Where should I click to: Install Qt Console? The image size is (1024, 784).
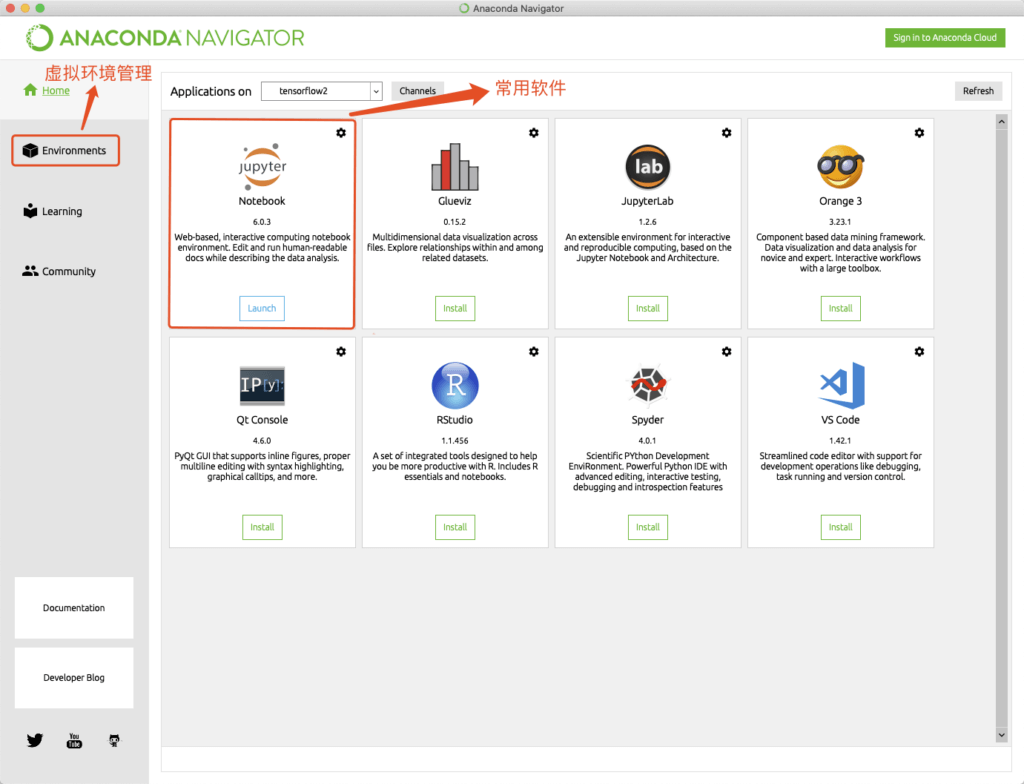262,527
